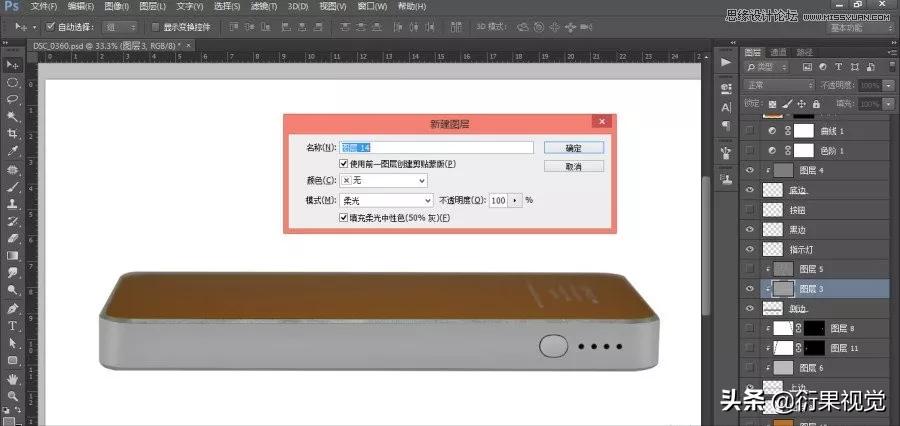Show the 曲线 1 adjustment layer

748,131
